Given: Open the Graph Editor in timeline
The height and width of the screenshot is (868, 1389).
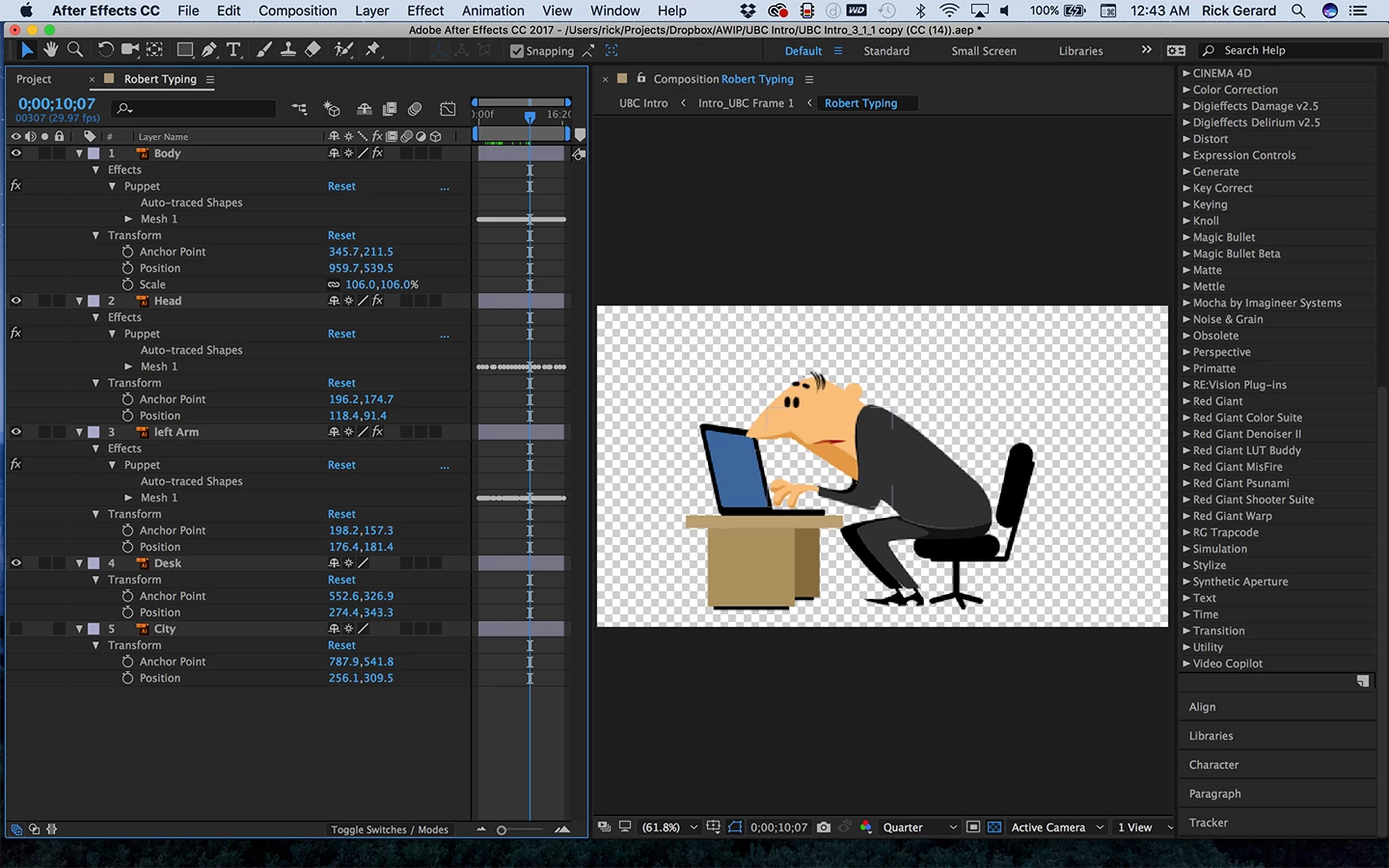Looking at the screenshot, I should tap(448, 109).
